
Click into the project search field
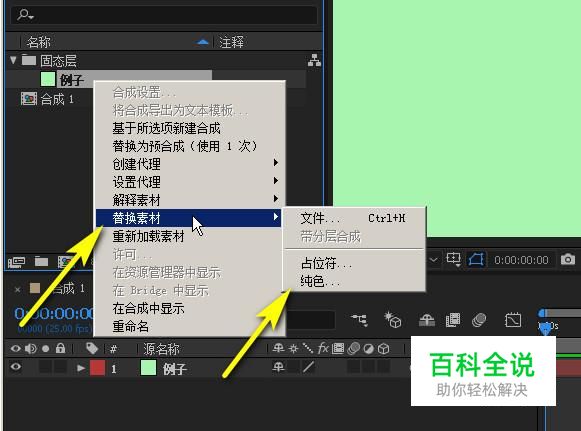(164, 15)
